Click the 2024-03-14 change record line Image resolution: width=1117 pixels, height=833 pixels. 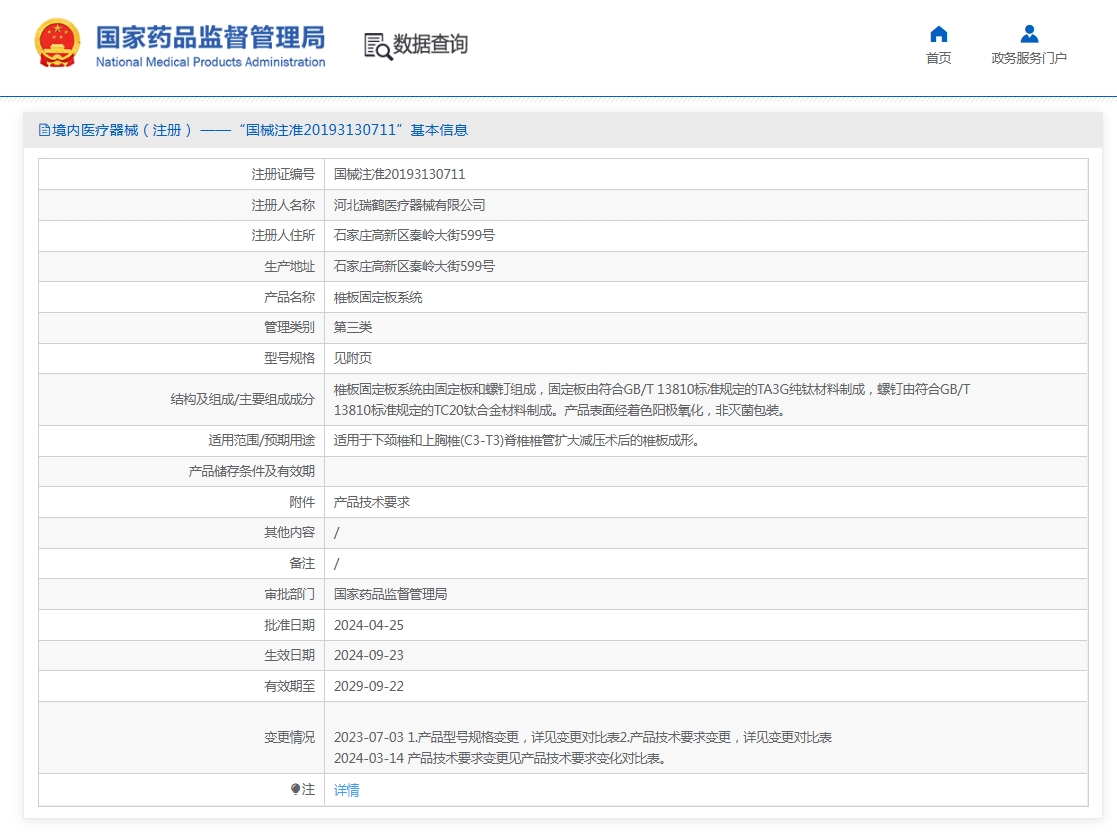tap(500, 758)
